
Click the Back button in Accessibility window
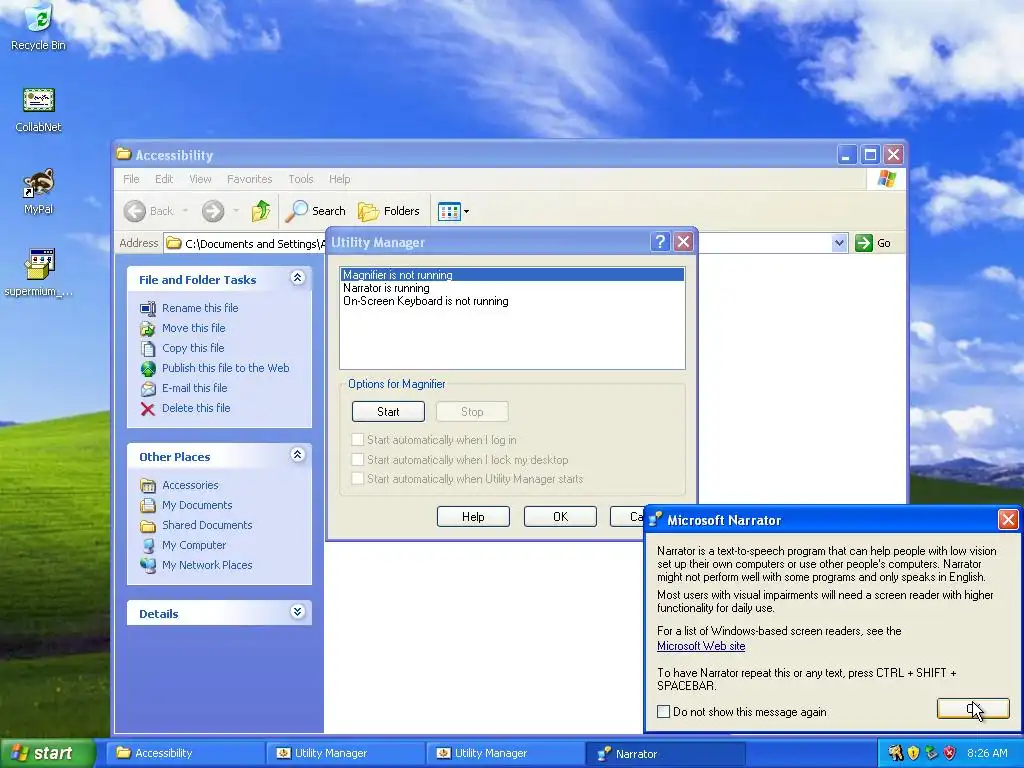150,211
